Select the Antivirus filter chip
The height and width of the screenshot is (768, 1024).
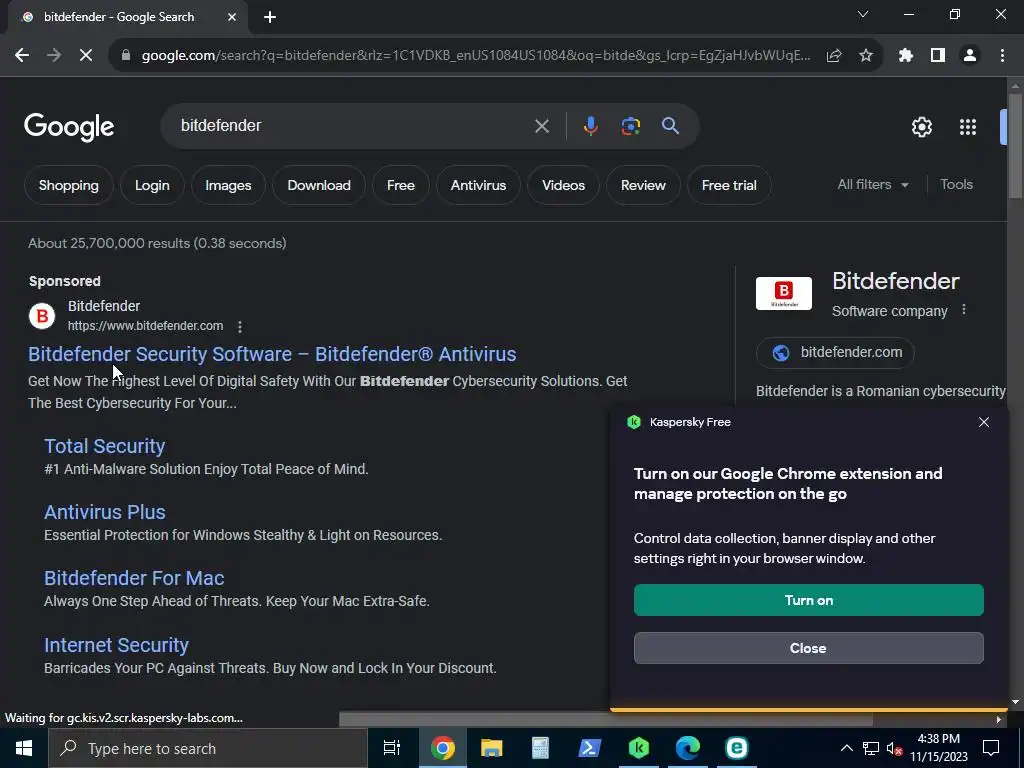[x=478, y=185]
